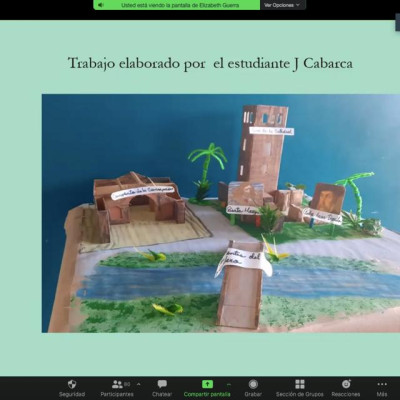Click the participant count number
Image resolution: width=400 pixels, height=400 pixels.
127,384
